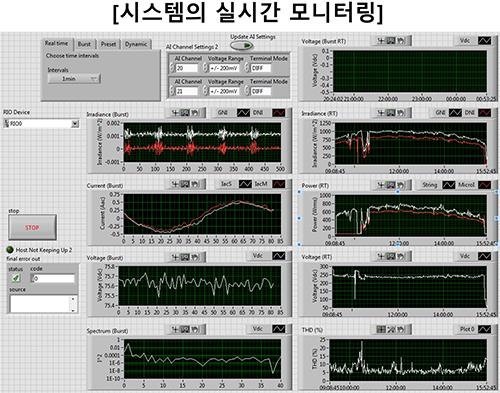The width and height of the screenshot is (500, 393).
Task: Click the DNI red color swatch in Irradiance (RT)
Action: click(x=484, y=113)
